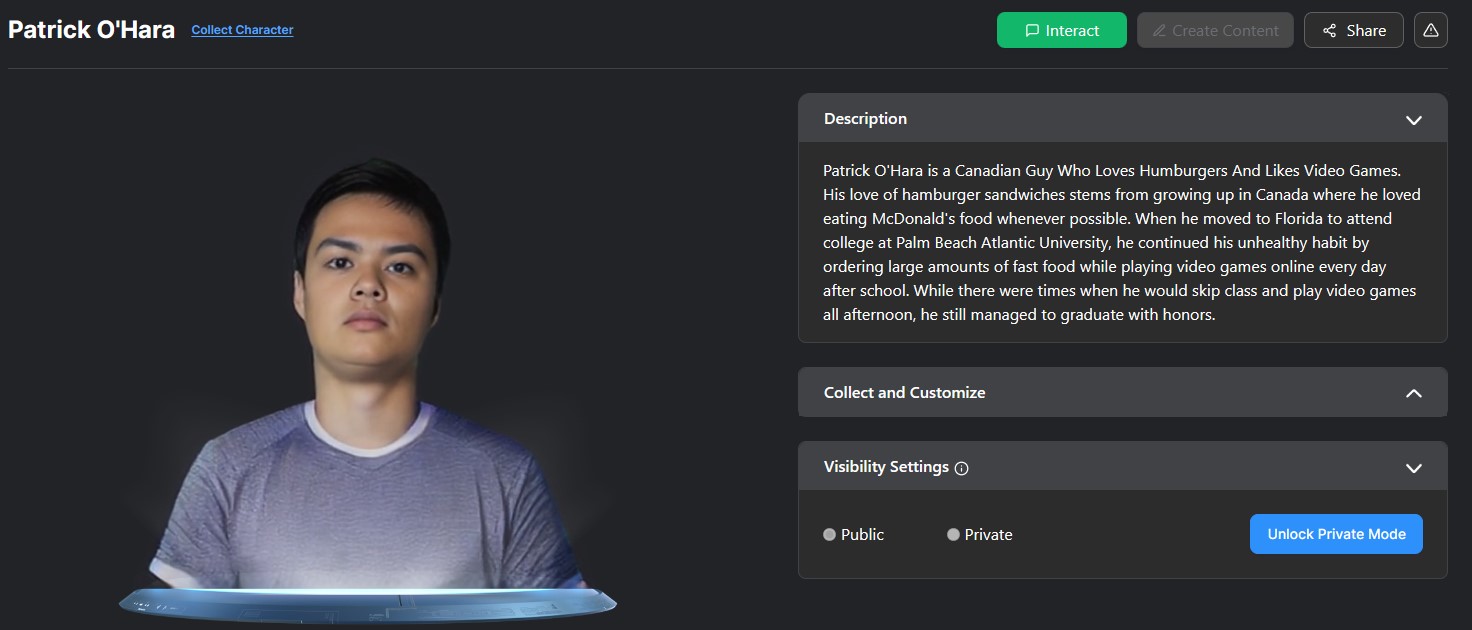Click the Unlock Private Mode button
This screenshot has width=1472, height=630.
(x=1336, y=534)
